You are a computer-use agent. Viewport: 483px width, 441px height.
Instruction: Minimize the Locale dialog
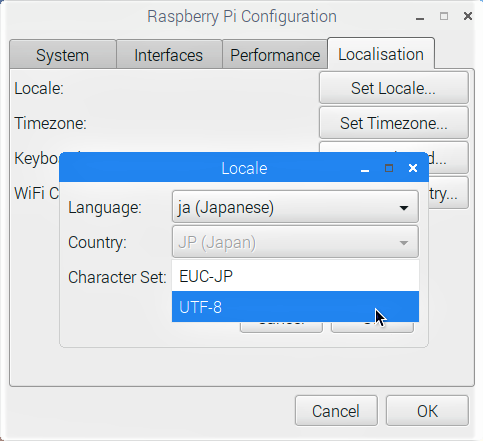[365, 169]
